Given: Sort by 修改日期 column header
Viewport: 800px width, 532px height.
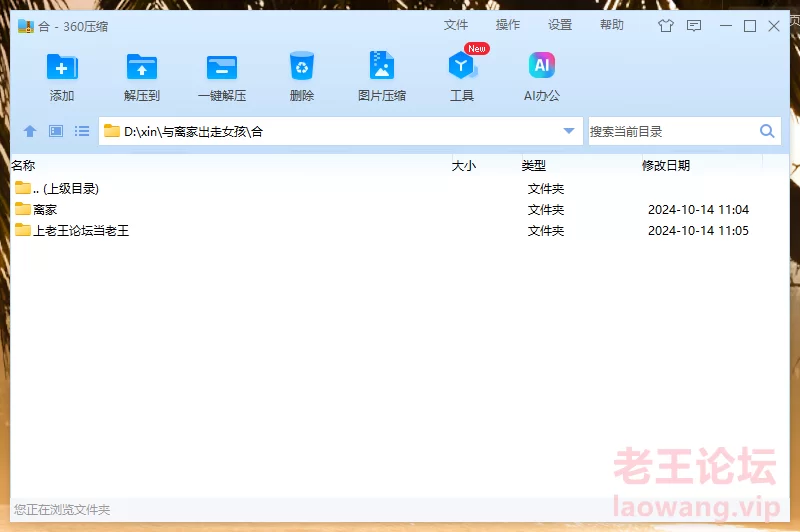Looking at the screenshot, I should coord(666,165).
